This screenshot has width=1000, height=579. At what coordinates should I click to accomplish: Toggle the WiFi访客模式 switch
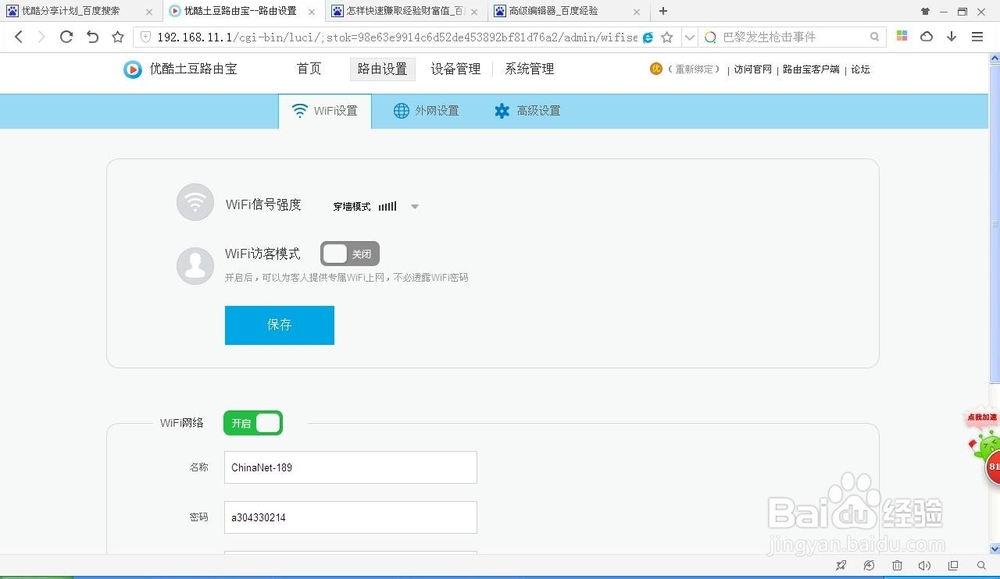(349, 254)
